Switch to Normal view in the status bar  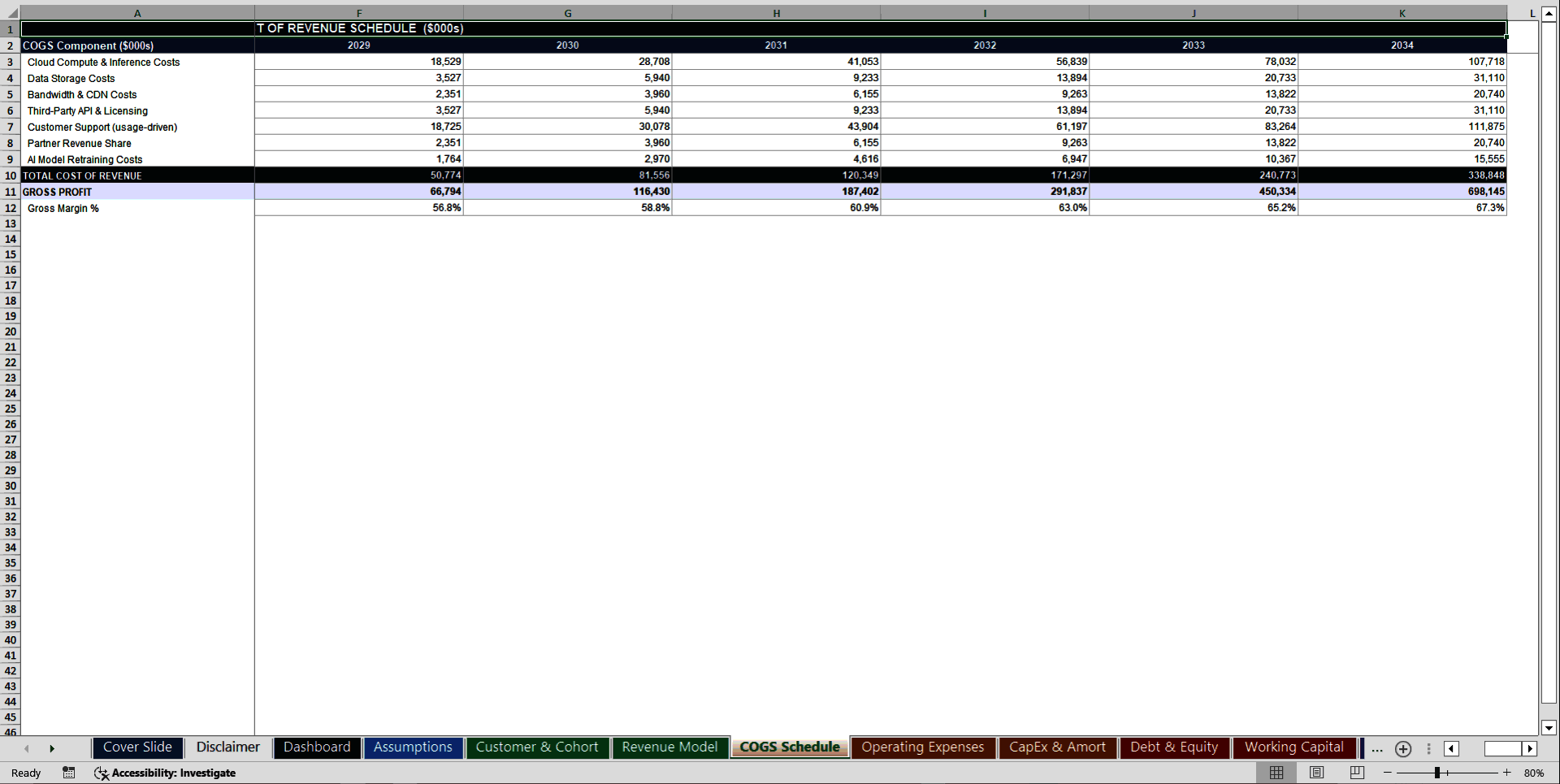point(1276,773)
